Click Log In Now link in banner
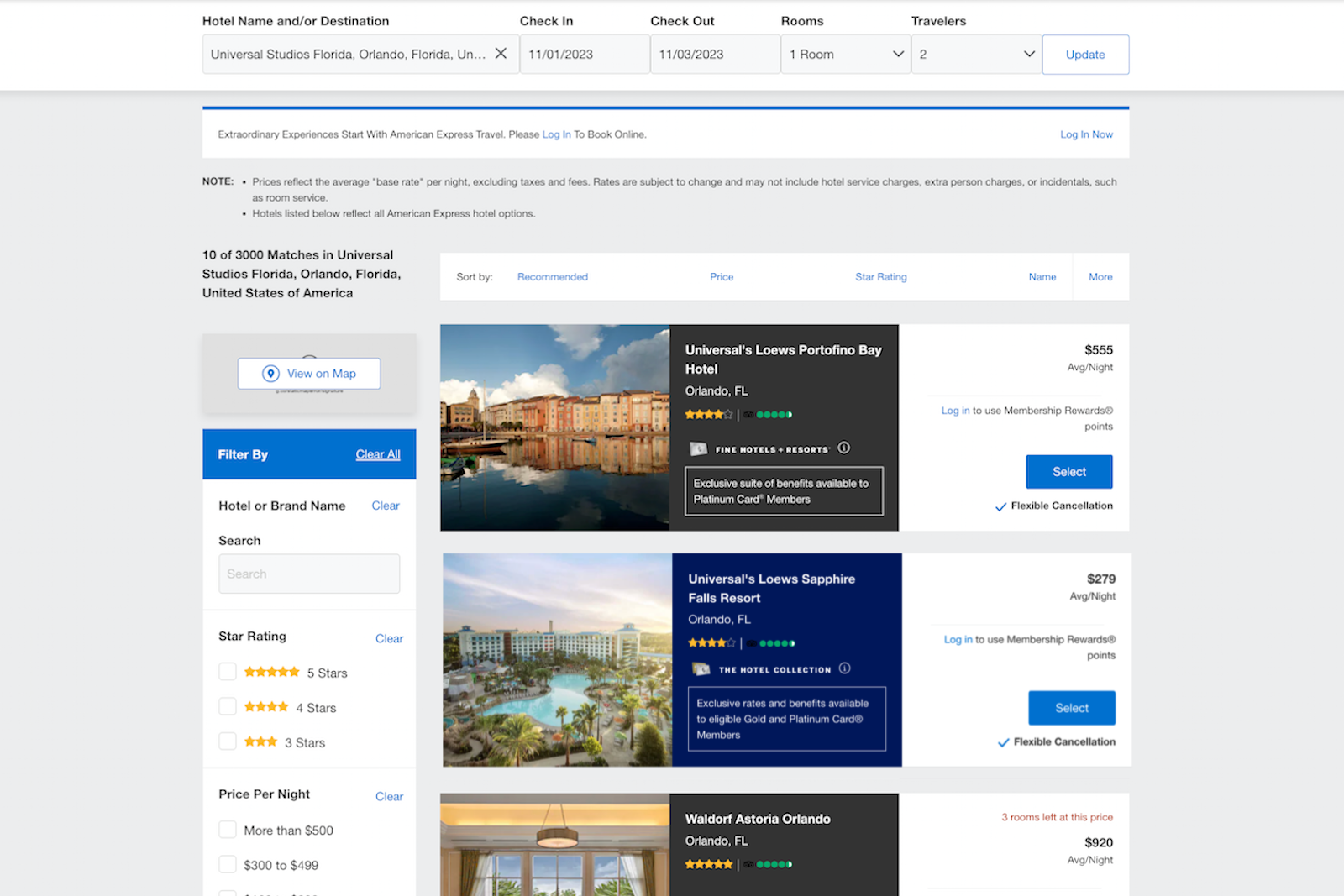 [x=1086, y=134]
